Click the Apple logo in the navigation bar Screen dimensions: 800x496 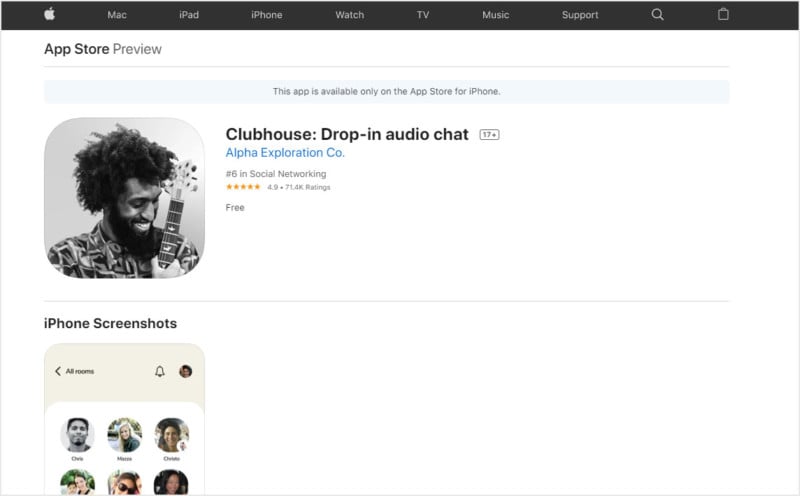tap(49, 14)
